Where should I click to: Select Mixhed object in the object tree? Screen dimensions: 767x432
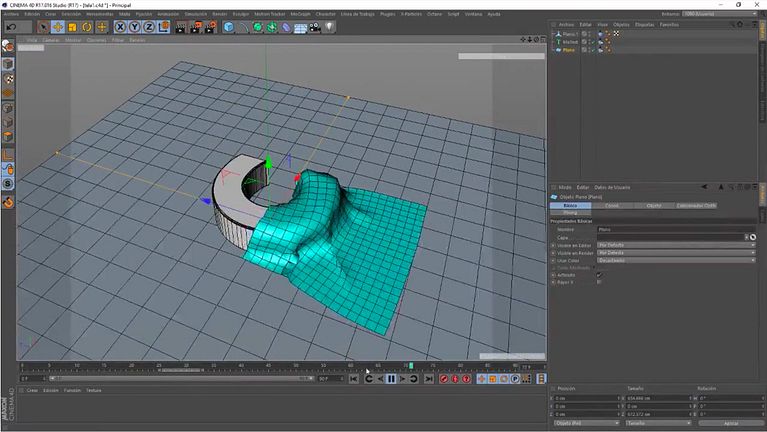point(570,42)
